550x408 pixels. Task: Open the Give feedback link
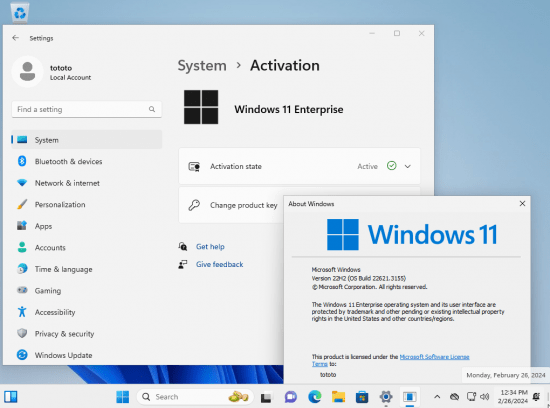tap(220, 265)
